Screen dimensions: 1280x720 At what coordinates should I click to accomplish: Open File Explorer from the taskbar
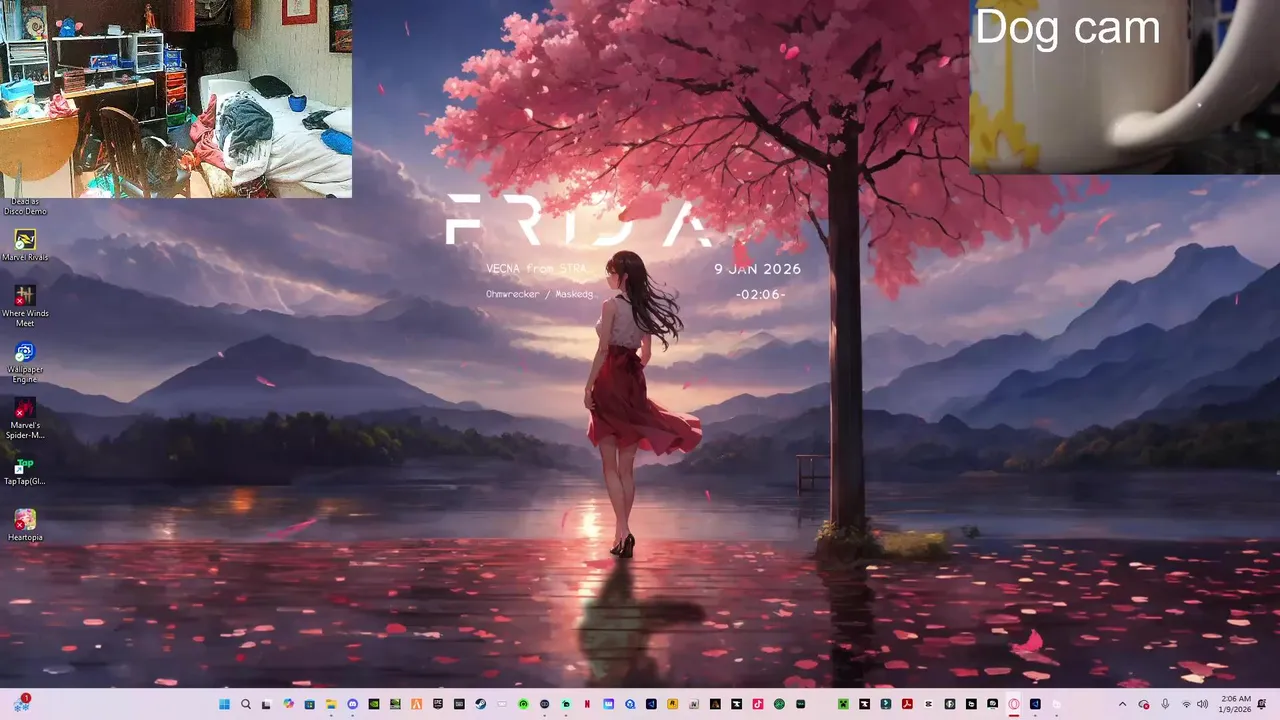(x=331, y=704)
